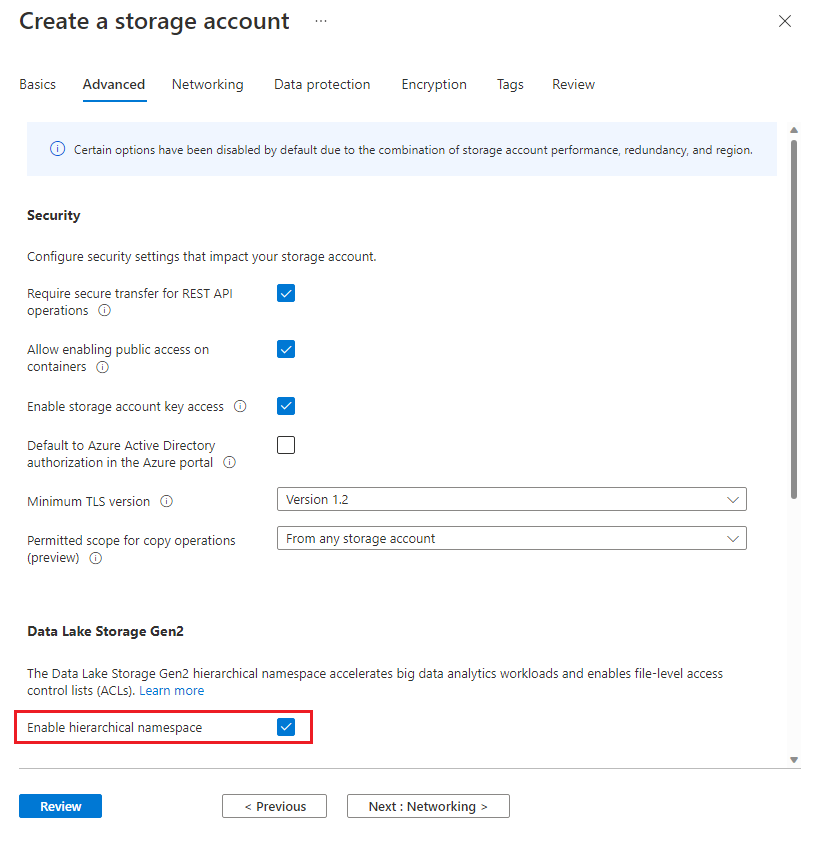
Task: Open the ellipsis more options menu
Action: tap(320, 21)
